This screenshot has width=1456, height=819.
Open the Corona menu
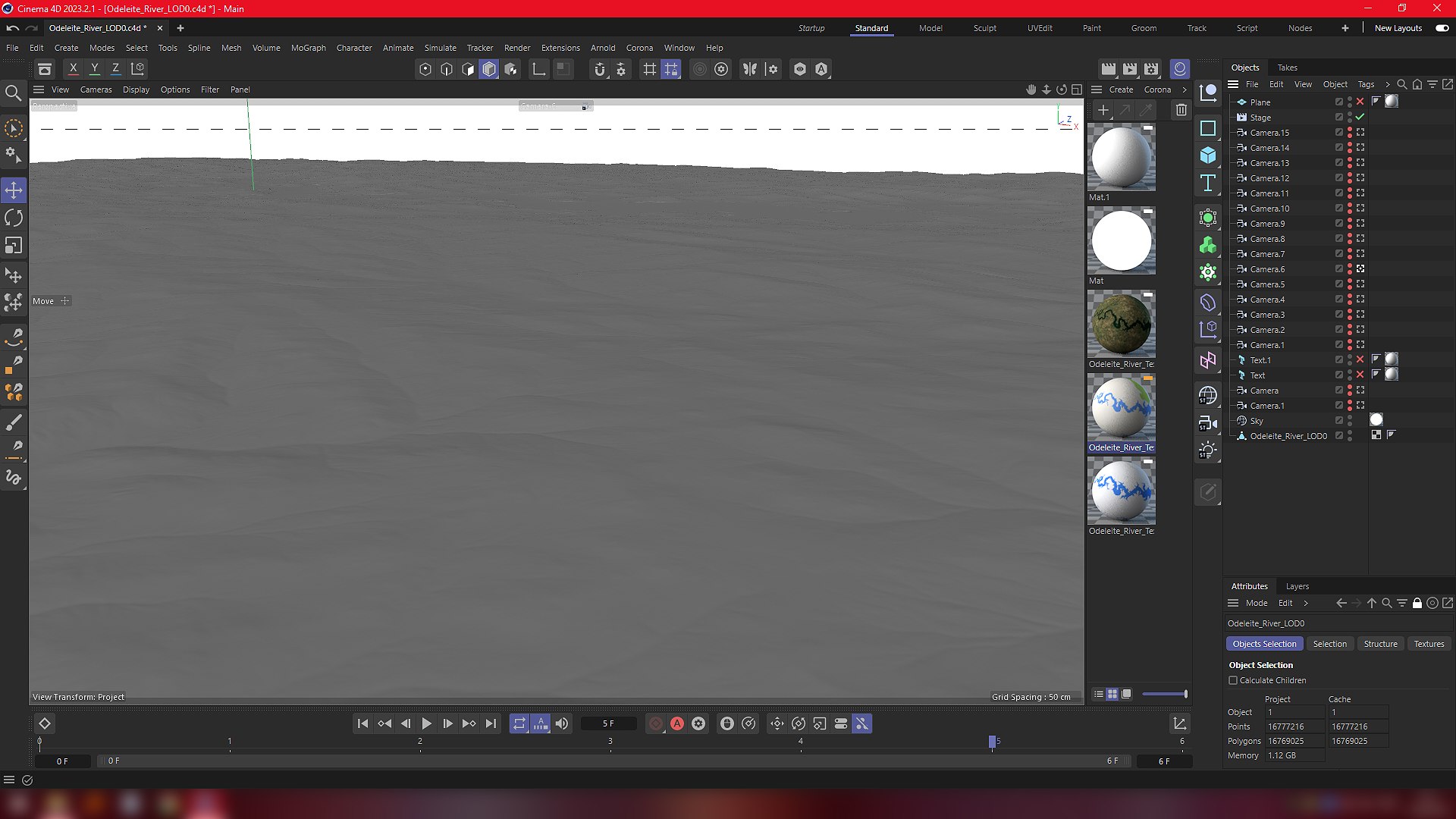pos(639,48)
